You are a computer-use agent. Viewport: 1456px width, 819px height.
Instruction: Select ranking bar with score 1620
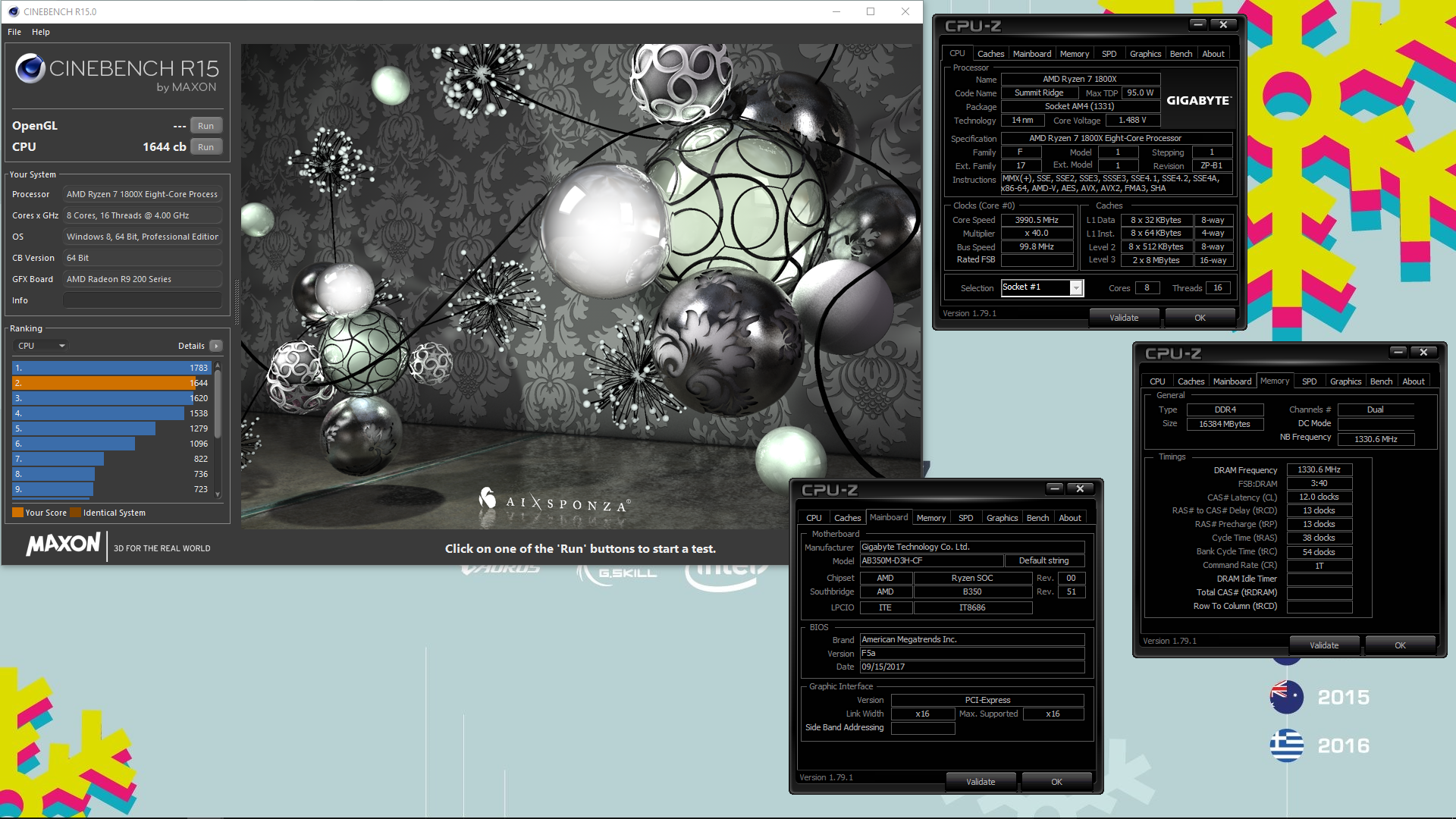(x=111, y=398)
